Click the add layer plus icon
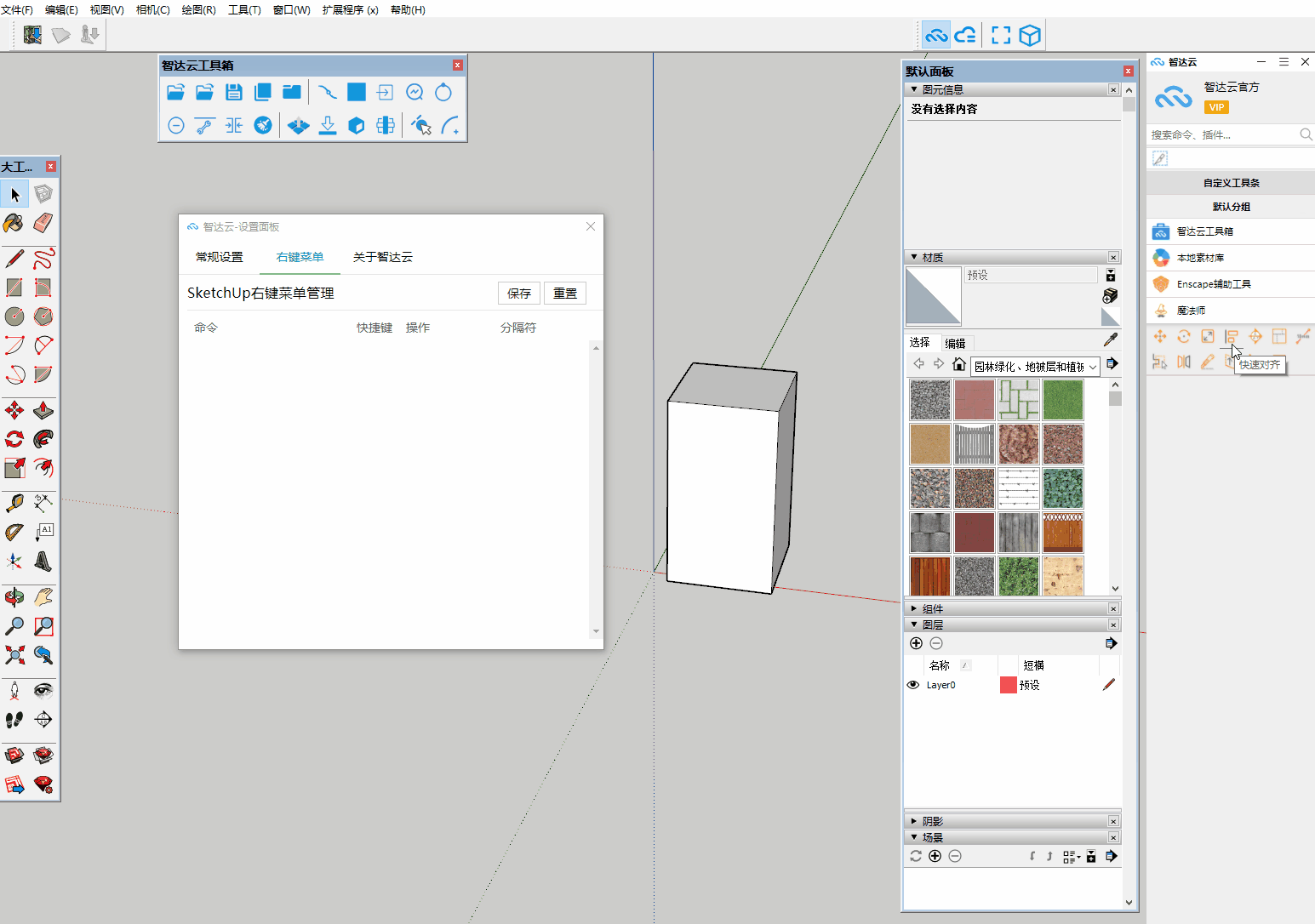 [916, 643]
